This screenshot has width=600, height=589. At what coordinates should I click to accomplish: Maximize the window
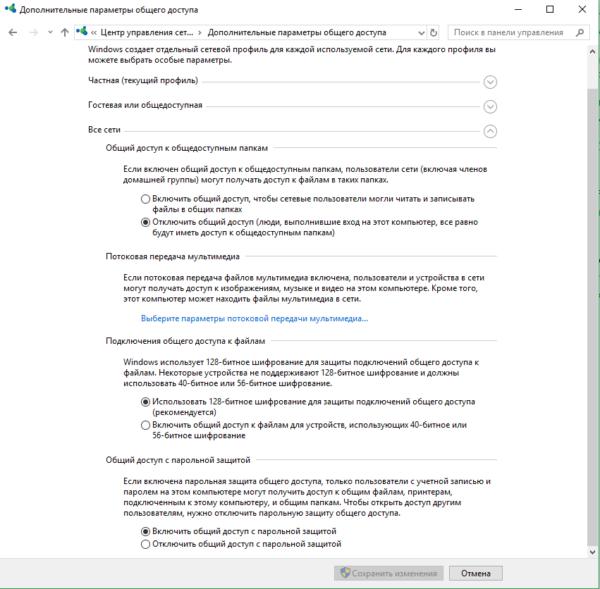click(550, 9)
